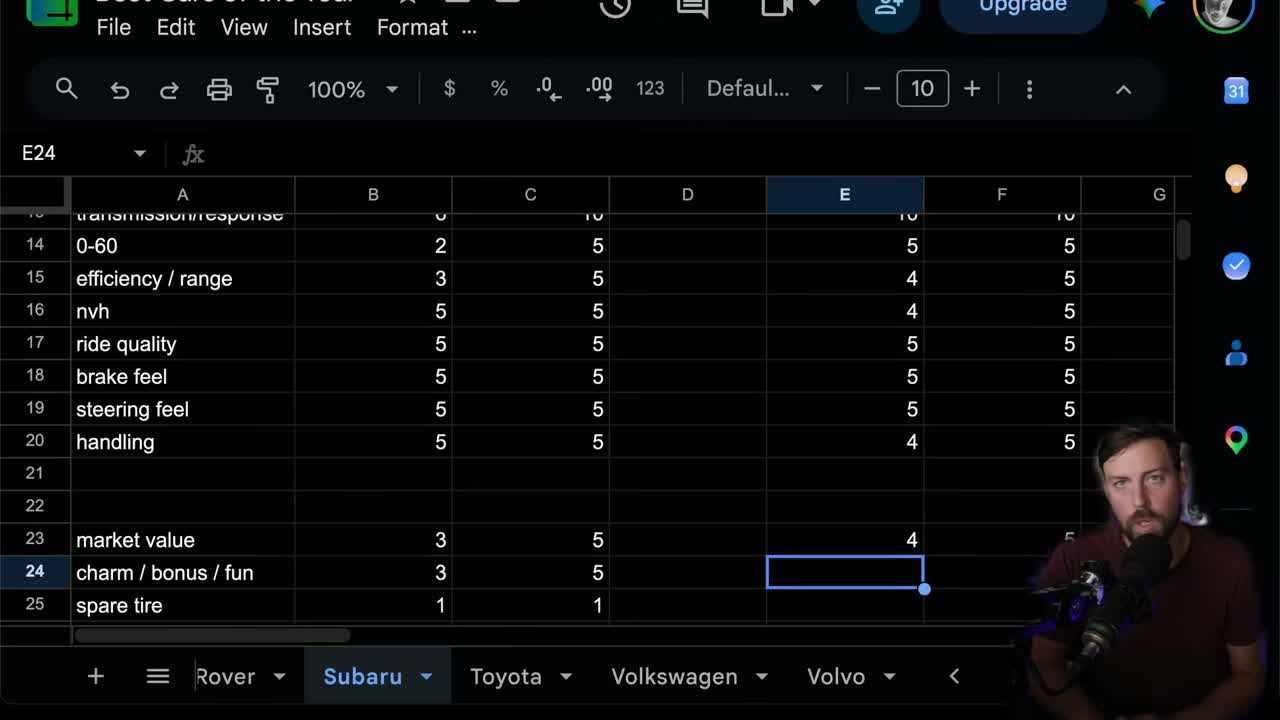Open Google Maps side panel
This screenshot has width=1280, height=720.
tap(1237, 440)
